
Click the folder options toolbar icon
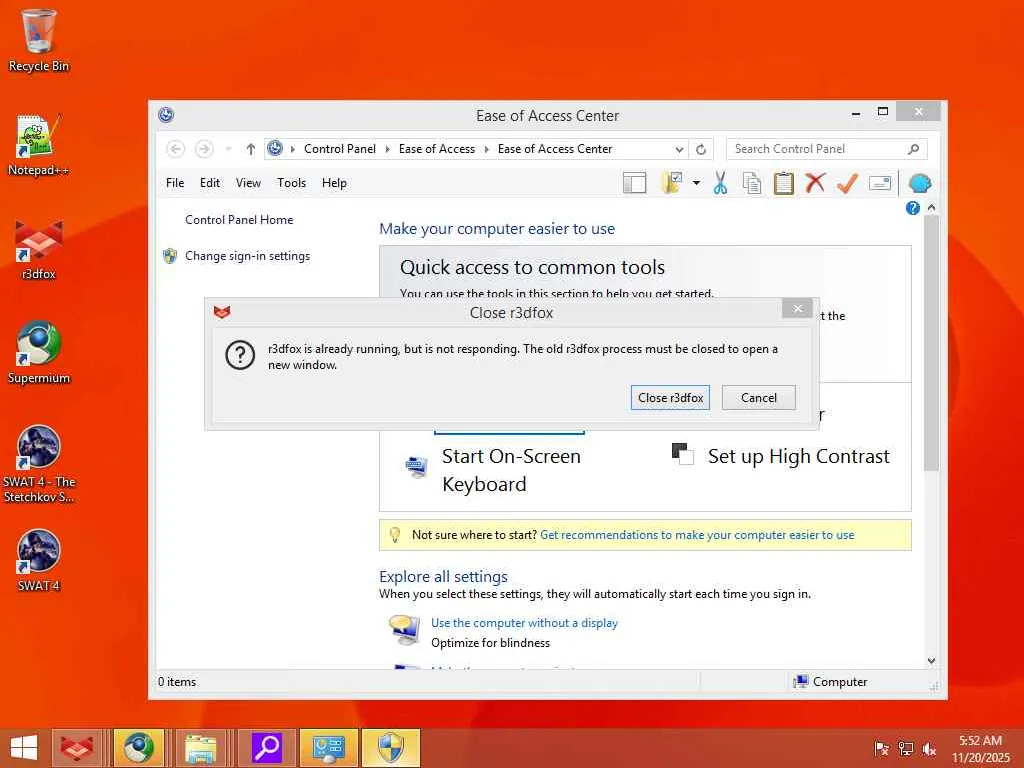click(672, 183)
